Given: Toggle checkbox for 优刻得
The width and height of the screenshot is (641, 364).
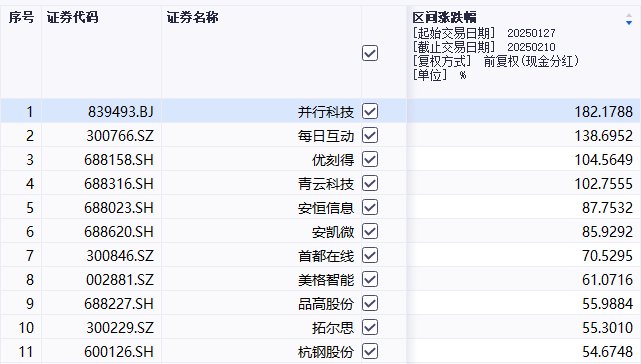Looking at the screenshot, I should tap(370, 160).
